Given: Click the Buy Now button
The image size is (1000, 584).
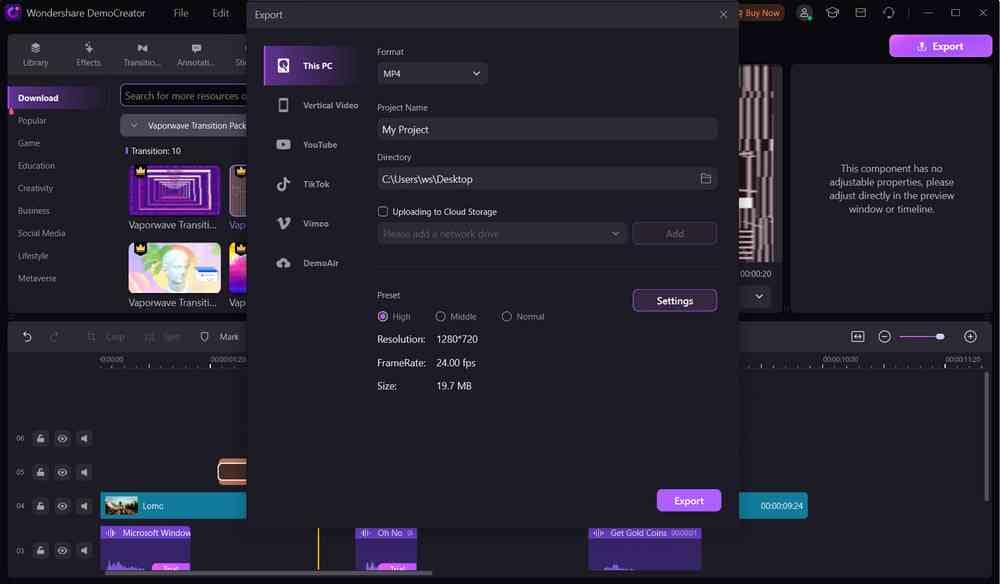Looking at the screenshot, I should point(761,13).
